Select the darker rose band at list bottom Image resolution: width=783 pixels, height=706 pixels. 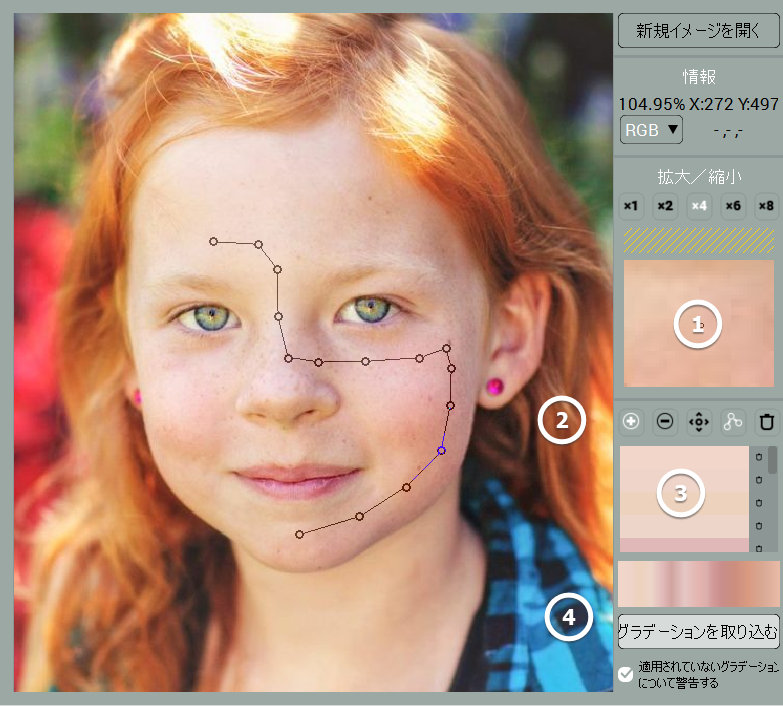[x=684, y=545]
